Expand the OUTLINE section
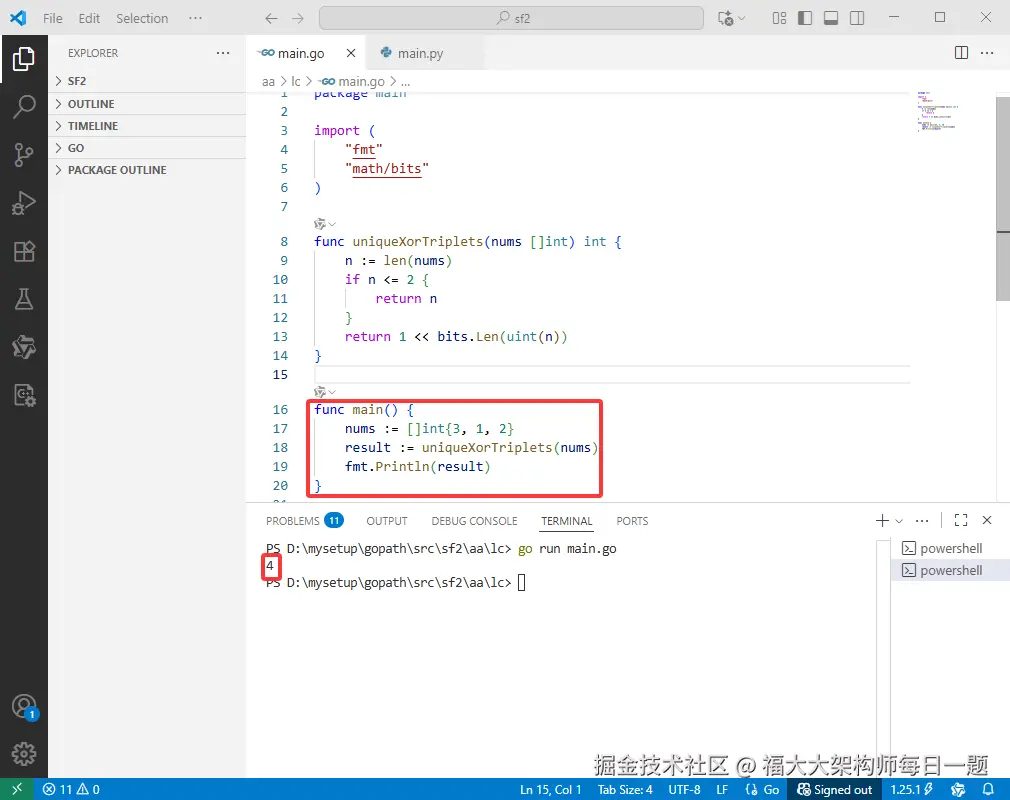Image resolution: width=1010 pixels, height=800 pixels. tap(90, 104)
